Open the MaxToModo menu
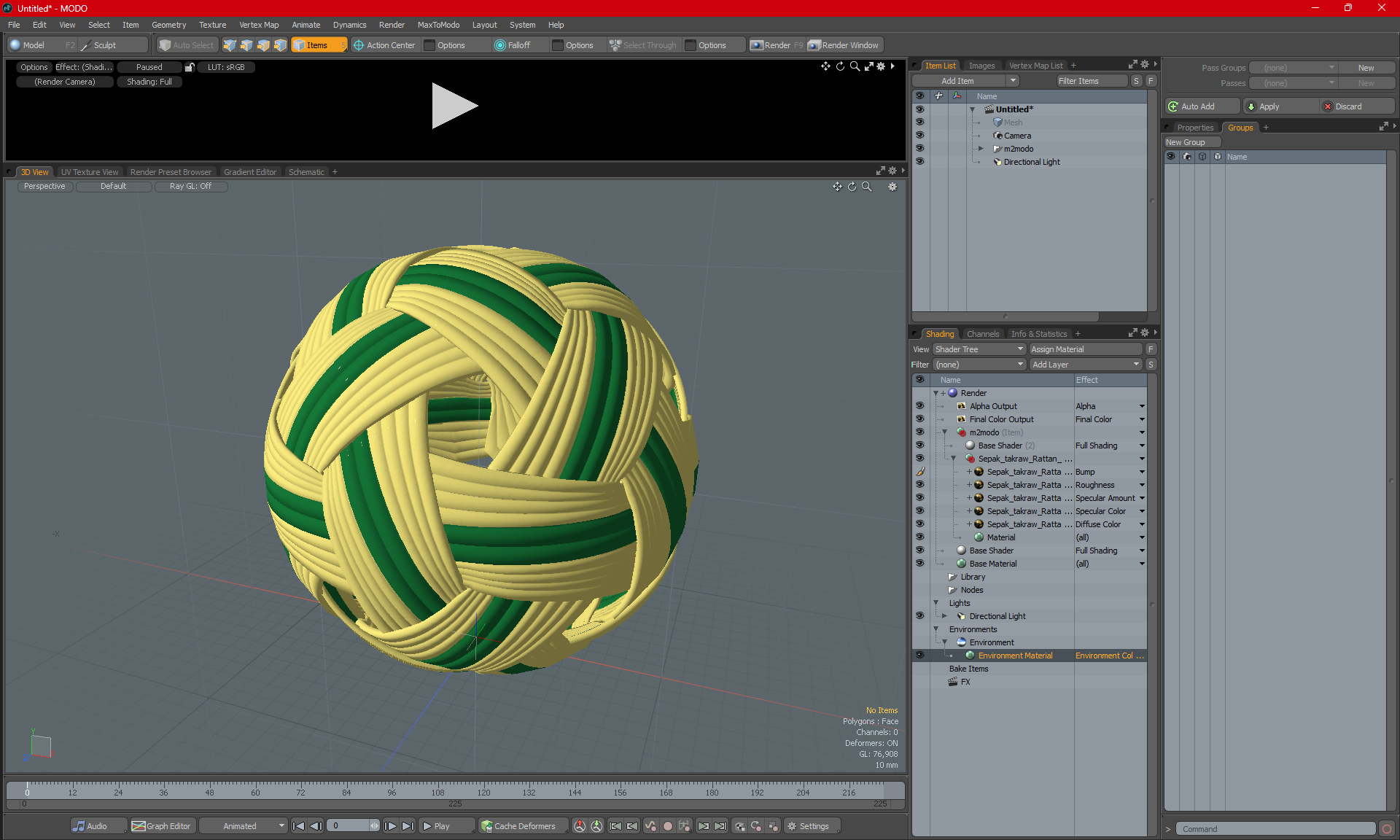Viewport: 1400px width, 840px height. [438, 25]
